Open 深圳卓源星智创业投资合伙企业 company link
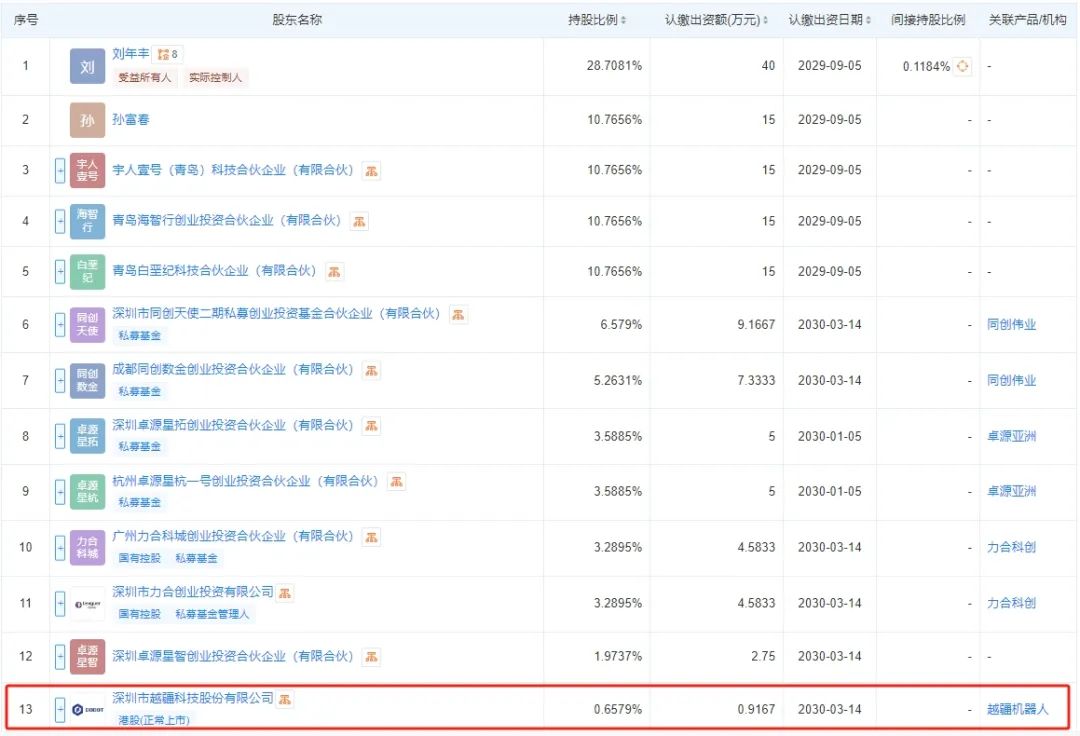This screenshot has width=1080, height=736. point(233,656)
